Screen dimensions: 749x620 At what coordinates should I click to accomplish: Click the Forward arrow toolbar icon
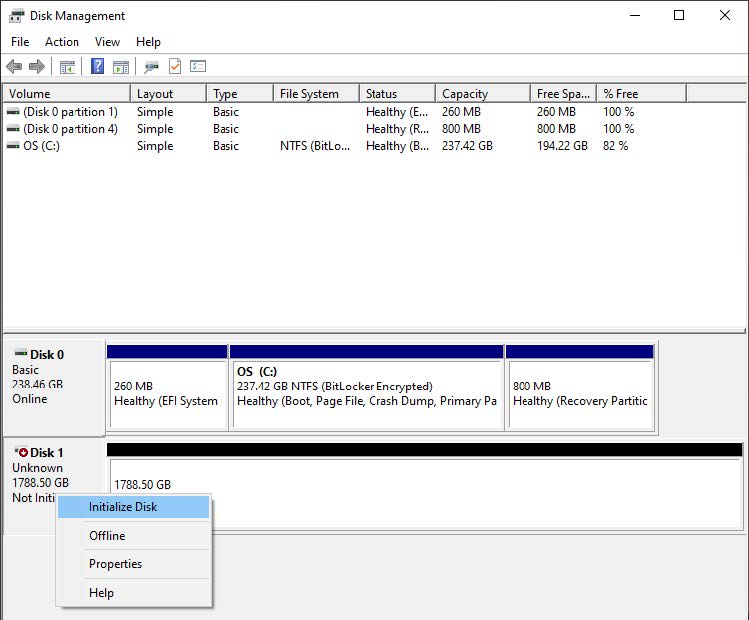click(x=37, y=67)
